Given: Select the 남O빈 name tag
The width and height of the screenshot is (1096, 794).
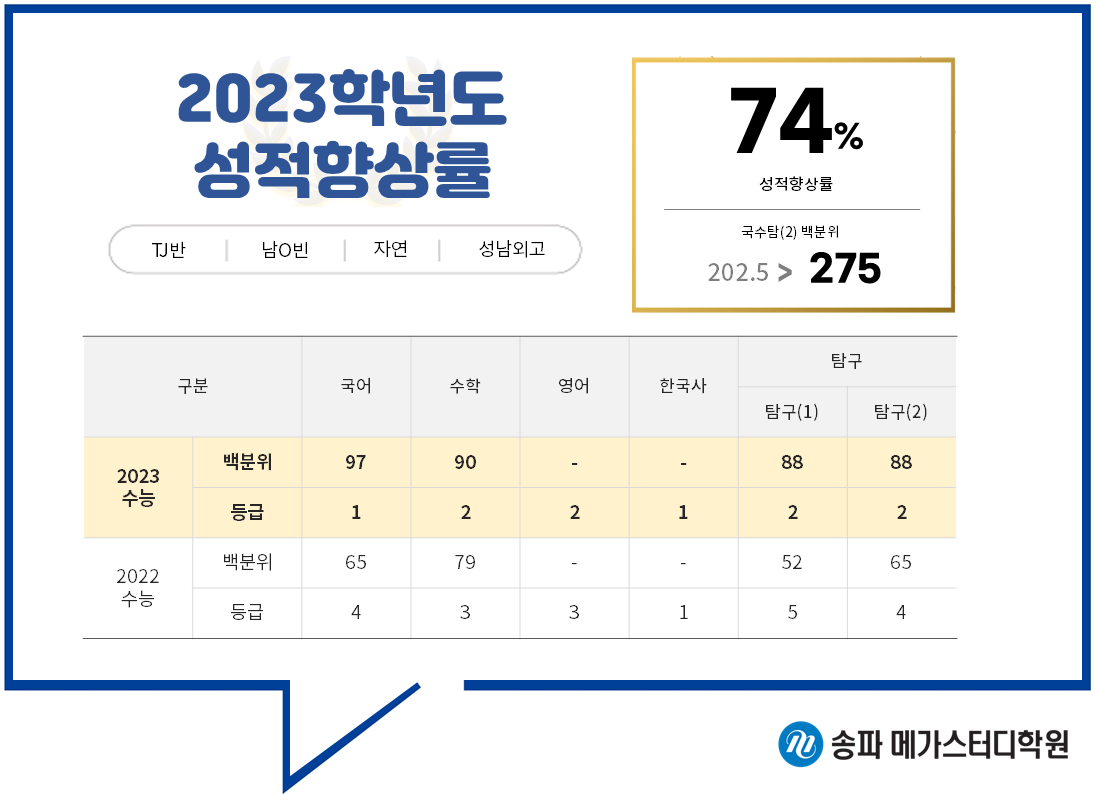Looking at the screenshot, I should [285, 249].
